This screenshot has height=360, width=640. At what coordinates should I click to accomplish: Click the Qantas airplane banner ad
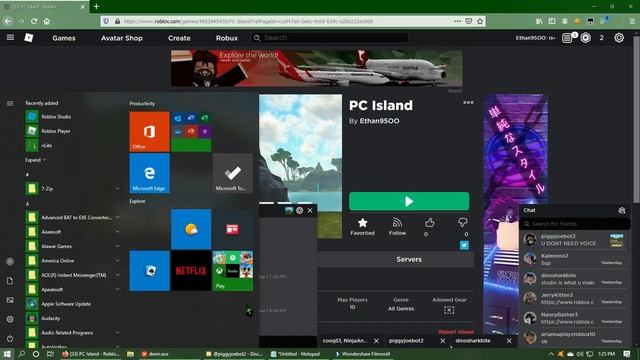(316, 68)
